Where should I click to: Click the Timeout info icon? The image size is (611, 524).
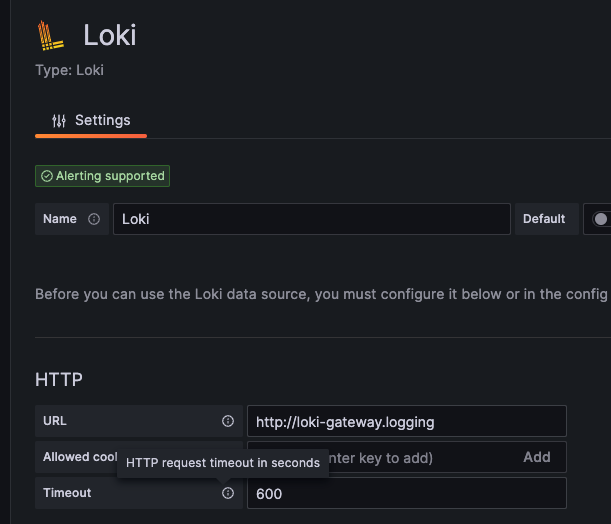pos(227,493)
